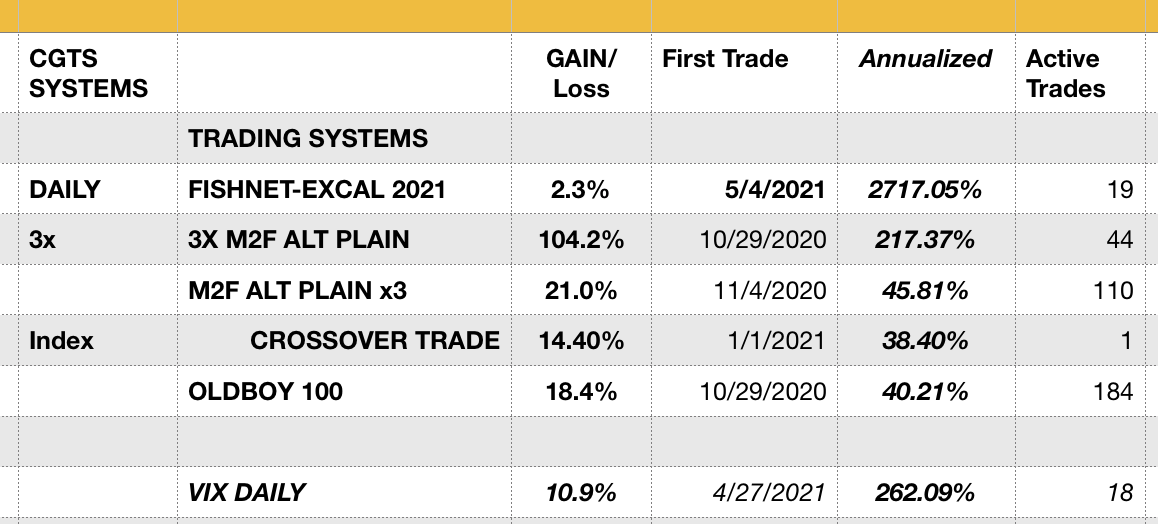The width and height of the screenshot is (1158, 524).
Task: Select the OLDBOY 100 cell
Action: click(x=266, y=391)
